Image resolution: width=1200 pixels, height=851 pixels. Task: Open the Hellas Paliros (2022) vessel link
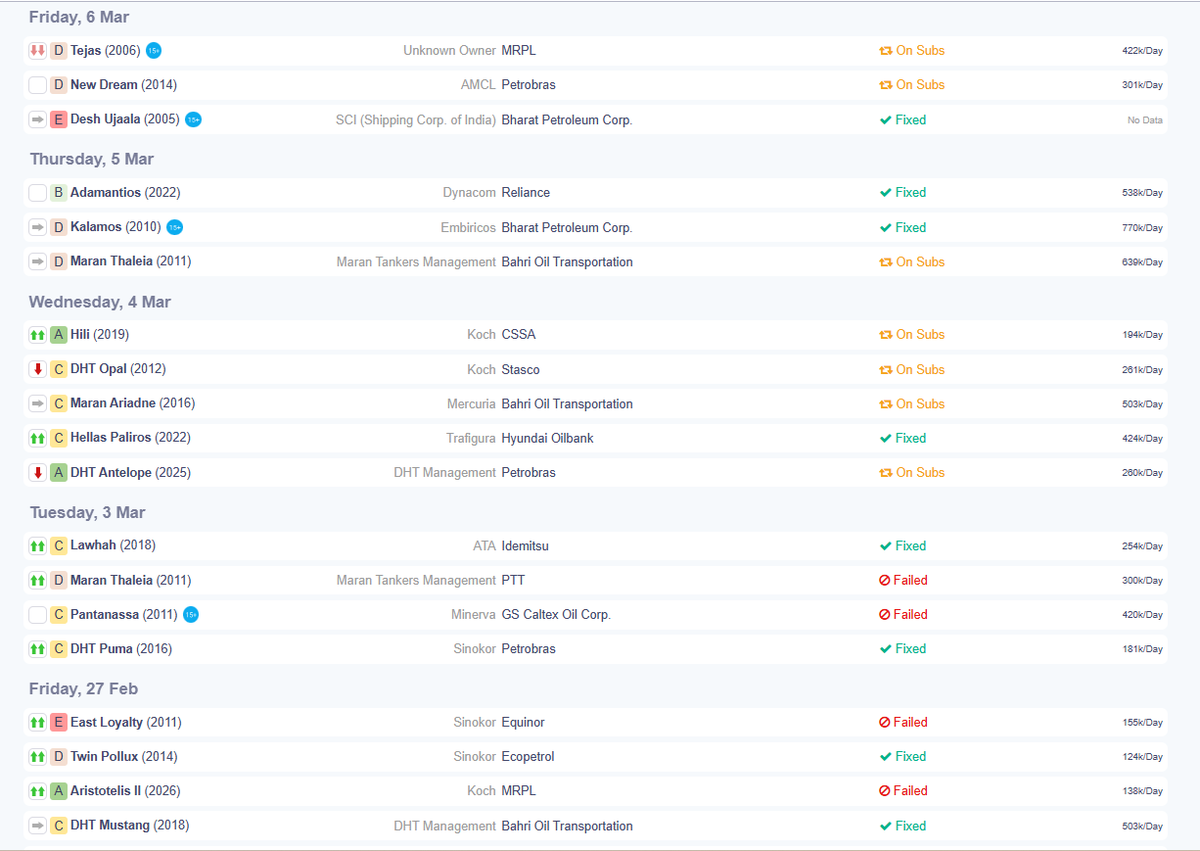(x=130, y=438)
